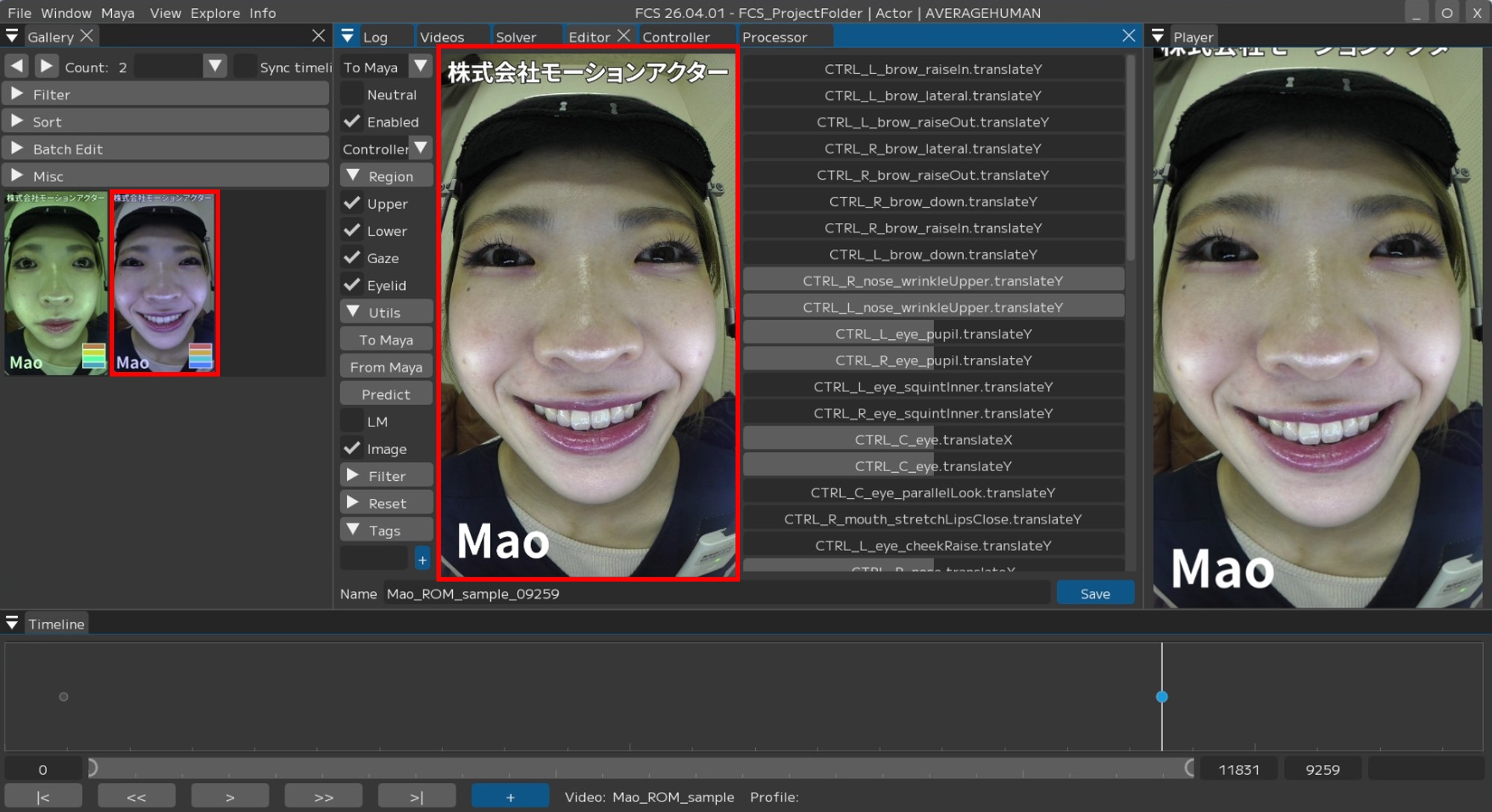This screenshot has width=1492, height=812.
Task: Click the Save button
Action: pyautogui.click(x=1095, y=594)
